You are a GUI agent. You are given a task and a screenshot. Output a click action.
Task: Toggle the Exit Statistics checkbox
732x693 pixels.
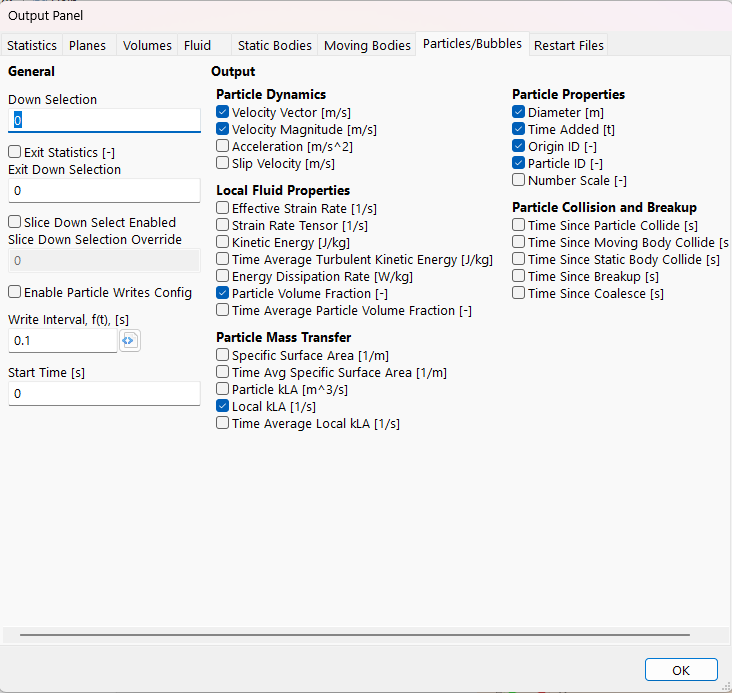coord(15,153)
